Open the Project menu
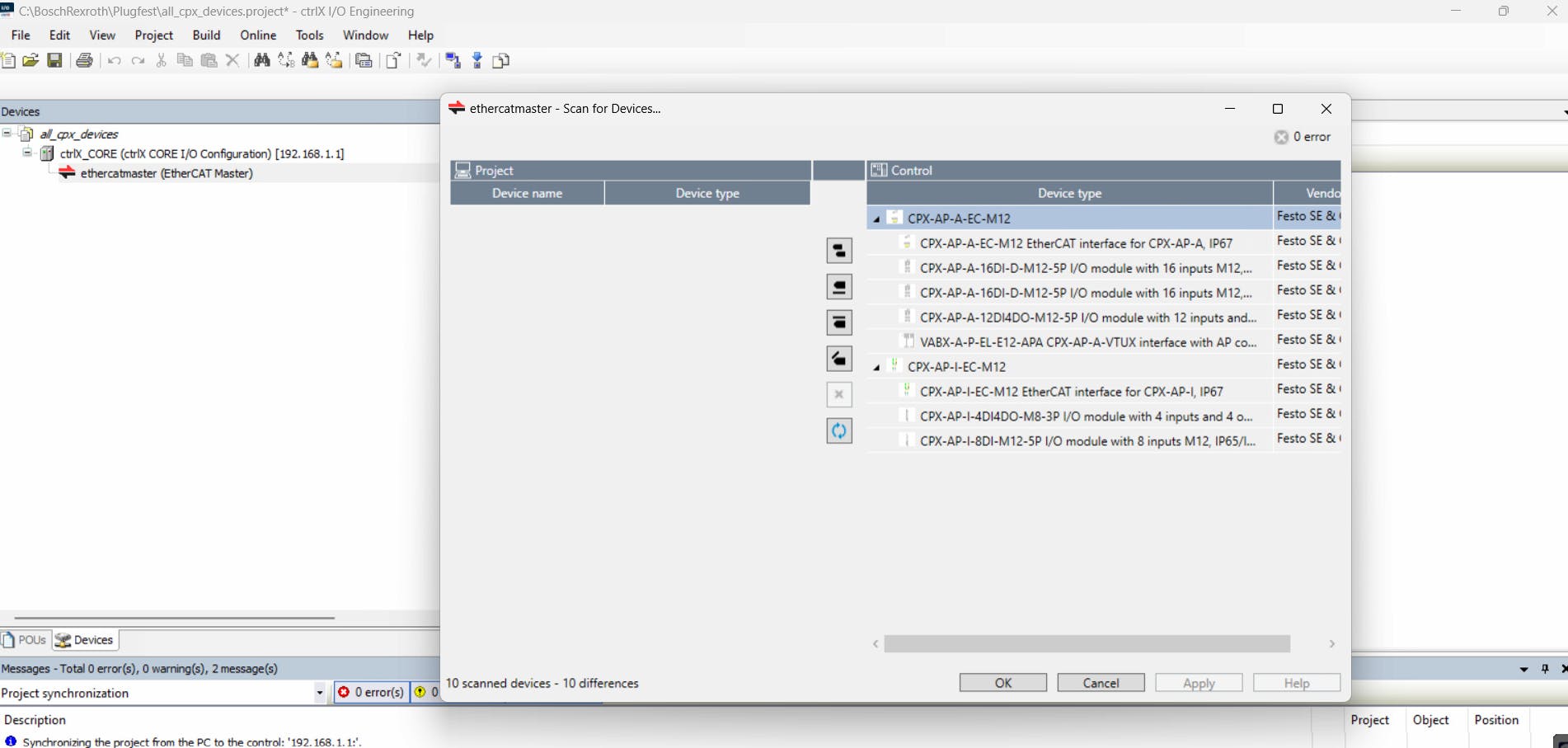Image resolution: width=1568 pixels, height=748 pixels. point(154,35)
